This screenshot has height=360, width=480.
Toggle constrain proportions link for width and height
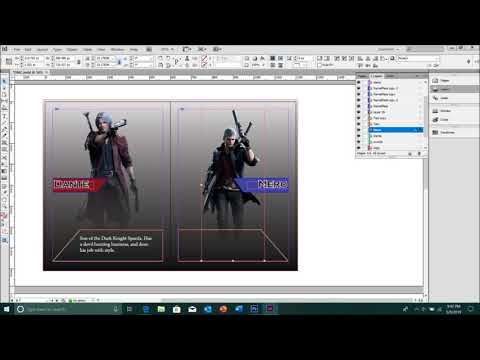click(79, 61)
